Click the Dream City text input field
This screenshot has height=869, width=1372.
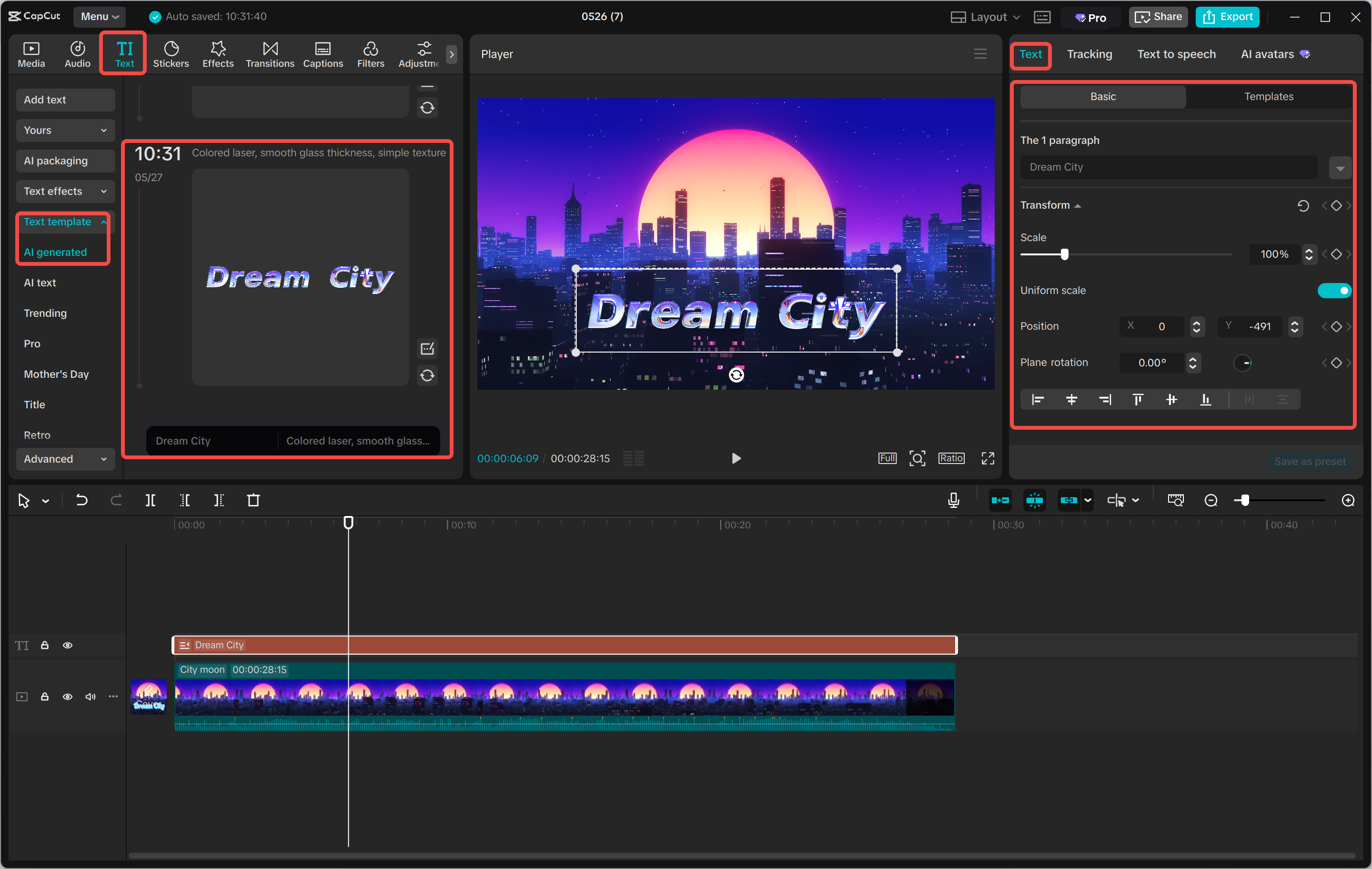point(1168,167)
